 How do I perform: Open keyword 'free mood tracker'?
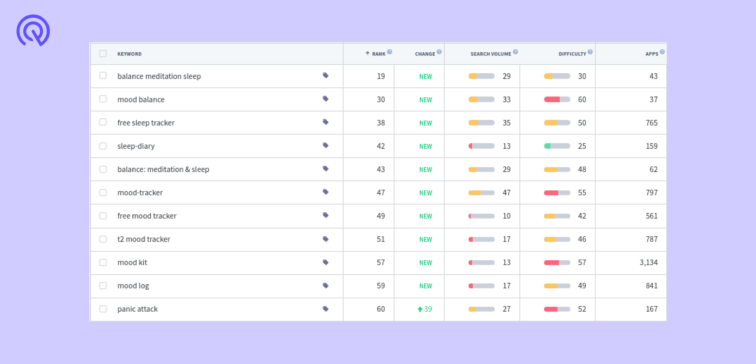point(147,216)
